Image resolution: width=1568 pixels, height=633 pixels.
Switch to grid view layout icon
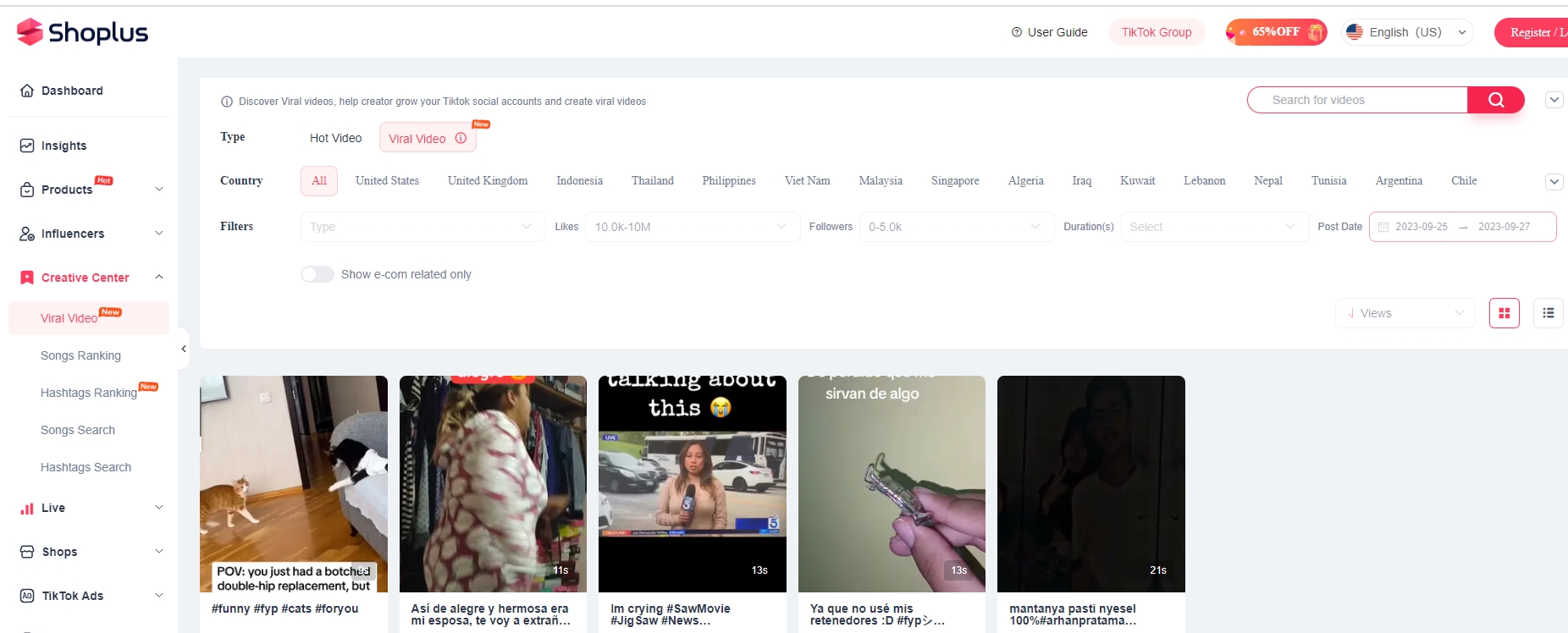tap(1505, 313)
